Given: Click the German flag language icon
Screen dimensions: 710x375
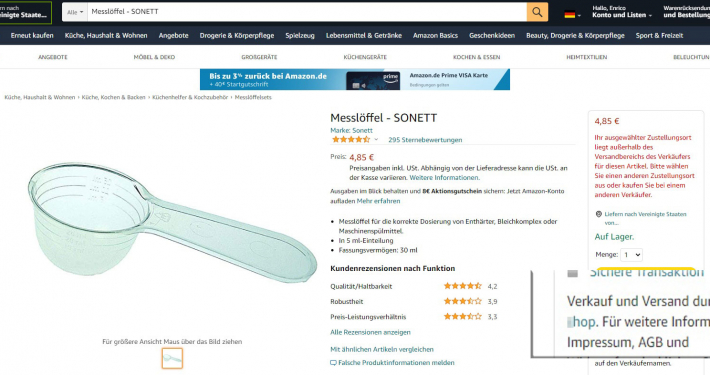Looking at the screenshot, I should click(570, 14).
